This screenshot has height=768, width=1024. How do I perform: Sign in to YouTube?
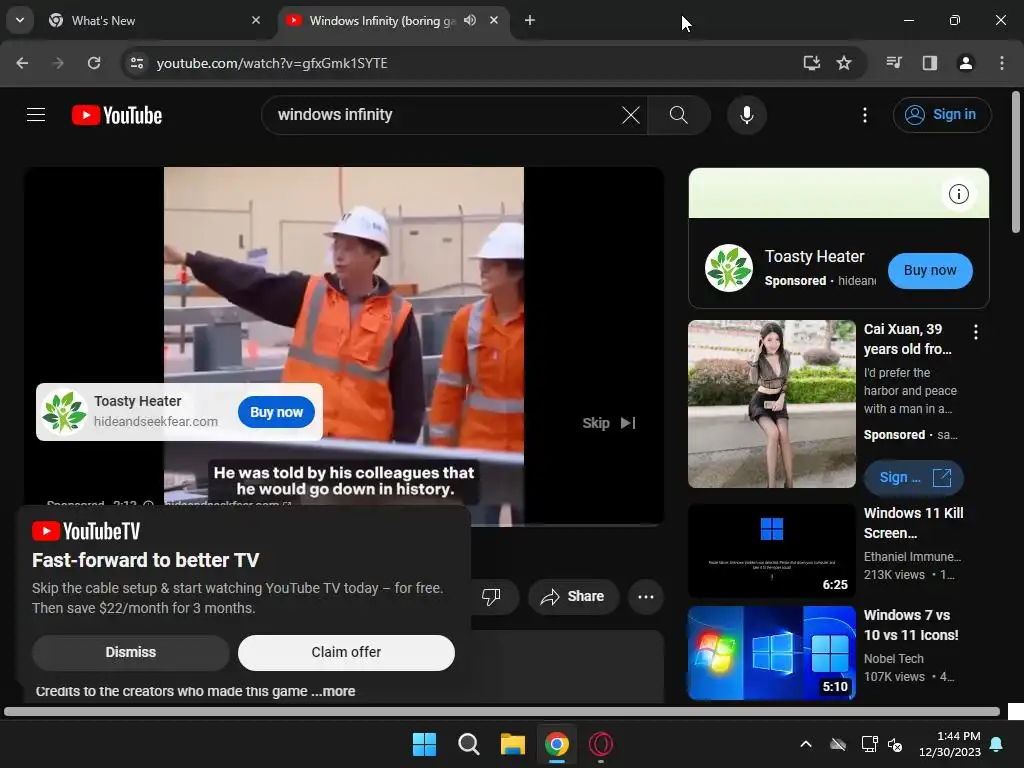click(x=942, y=115)
